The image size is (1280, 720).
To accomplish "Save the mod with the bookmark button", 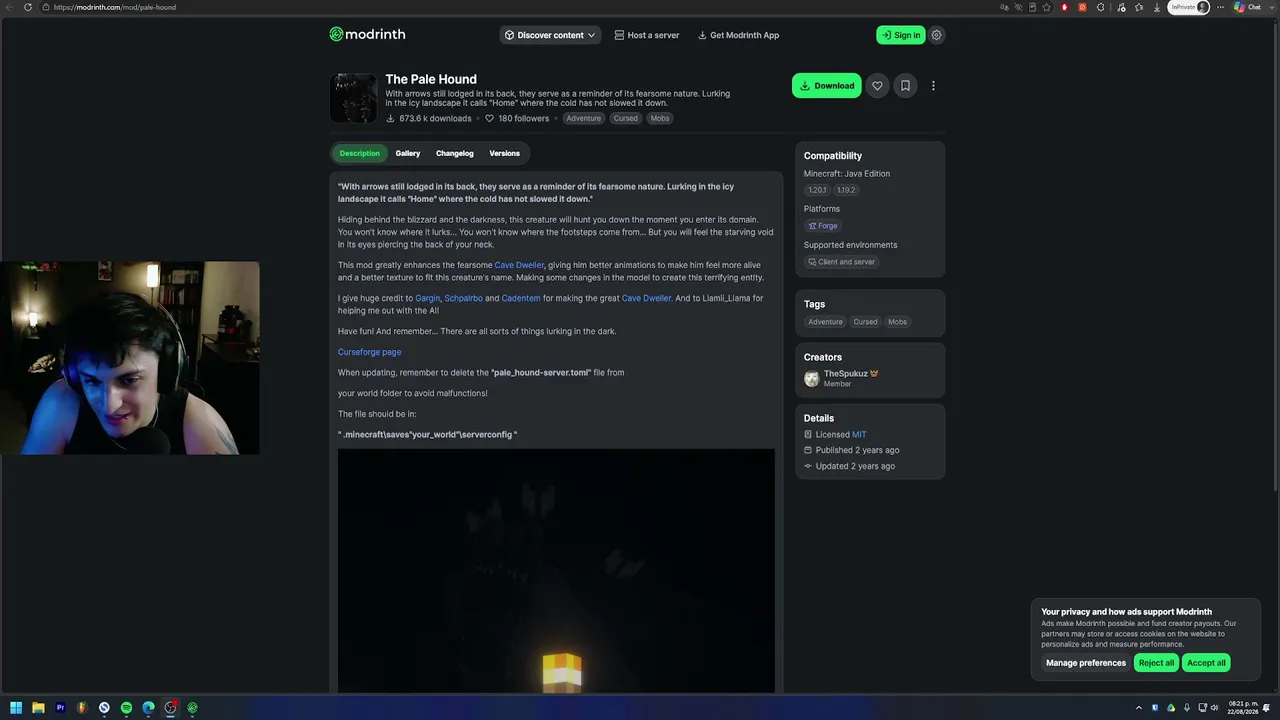I will [905, 86].
